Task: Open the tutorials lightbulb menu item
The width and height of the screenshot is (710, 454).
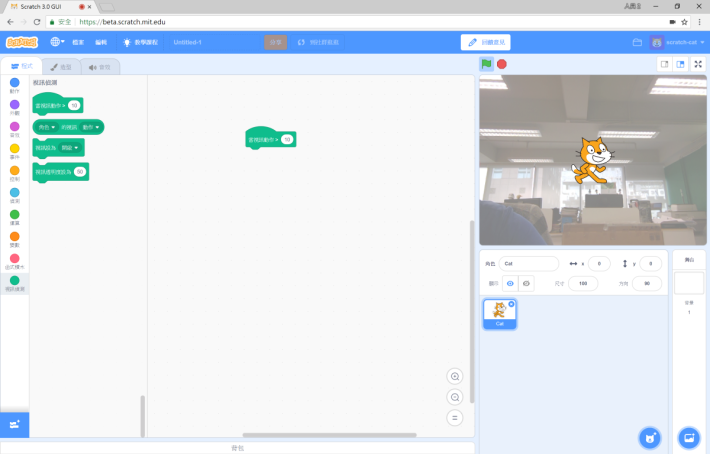Action: coord(140,42)
